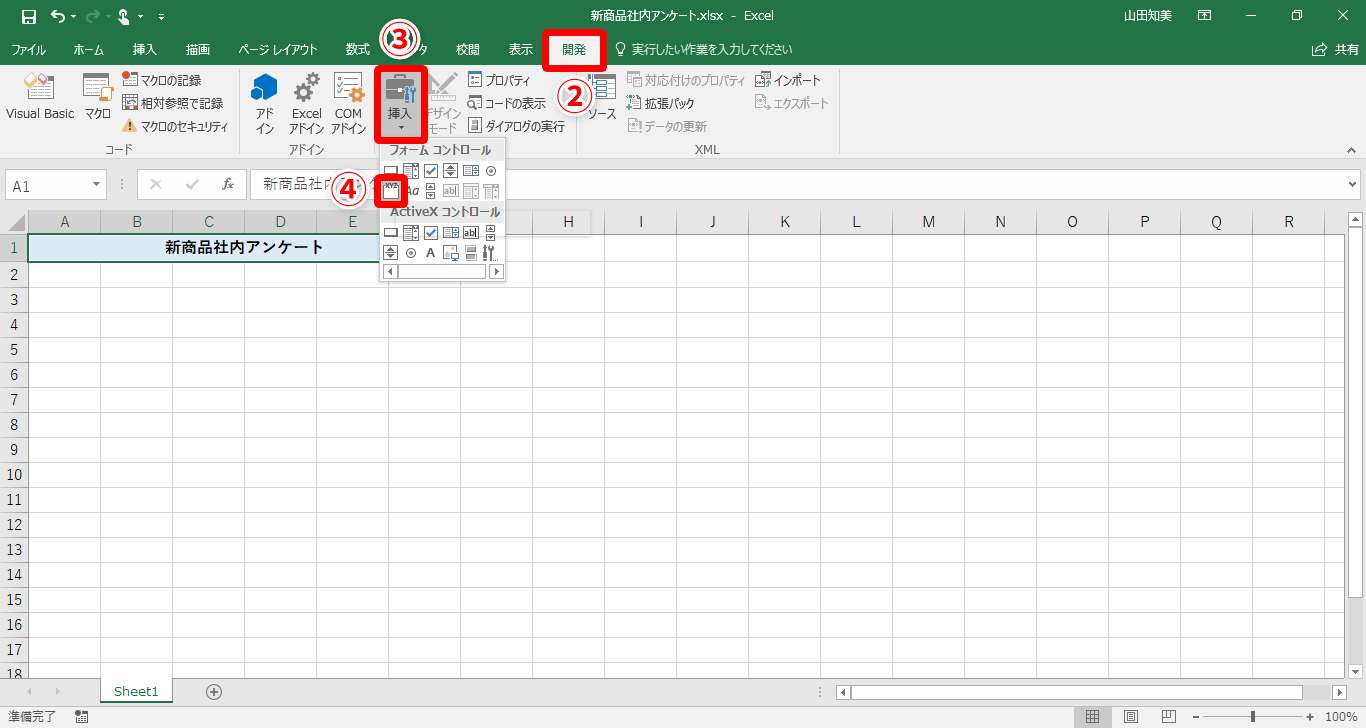Click the zoom slider handle

(1253, 717)
